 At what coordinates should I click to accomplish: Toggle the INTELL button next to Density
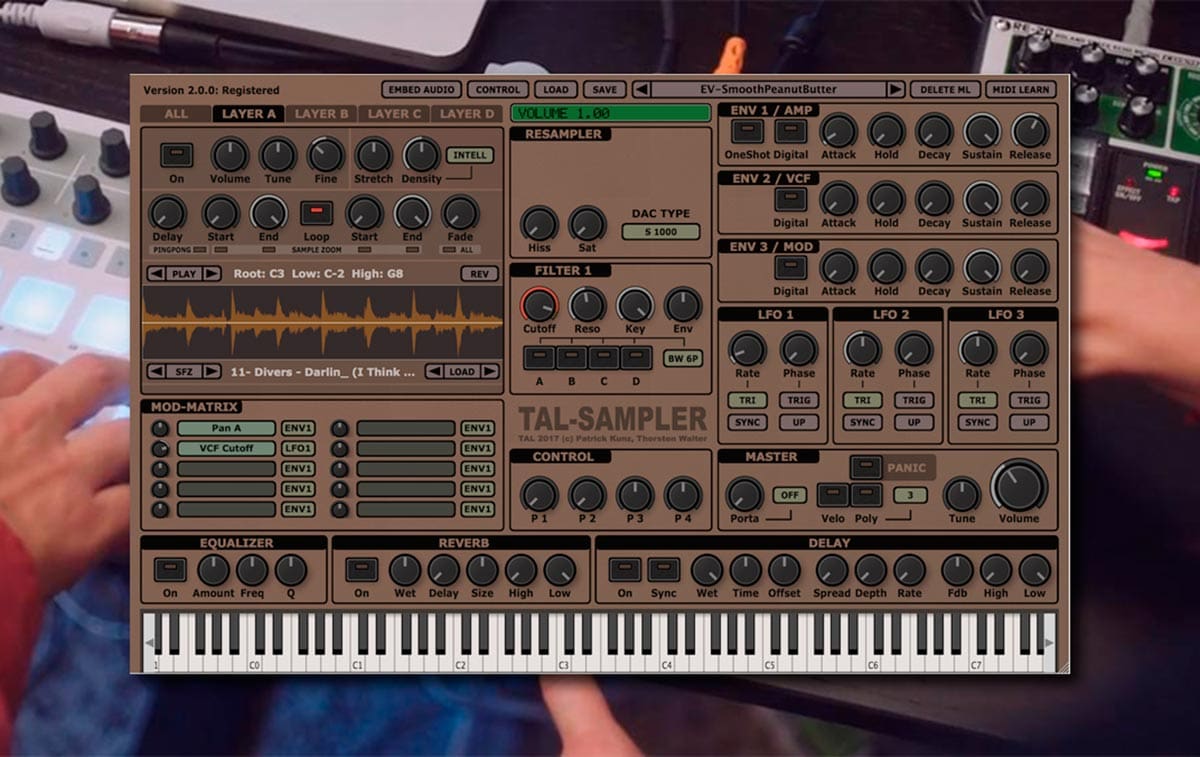(x=470, y=155)
